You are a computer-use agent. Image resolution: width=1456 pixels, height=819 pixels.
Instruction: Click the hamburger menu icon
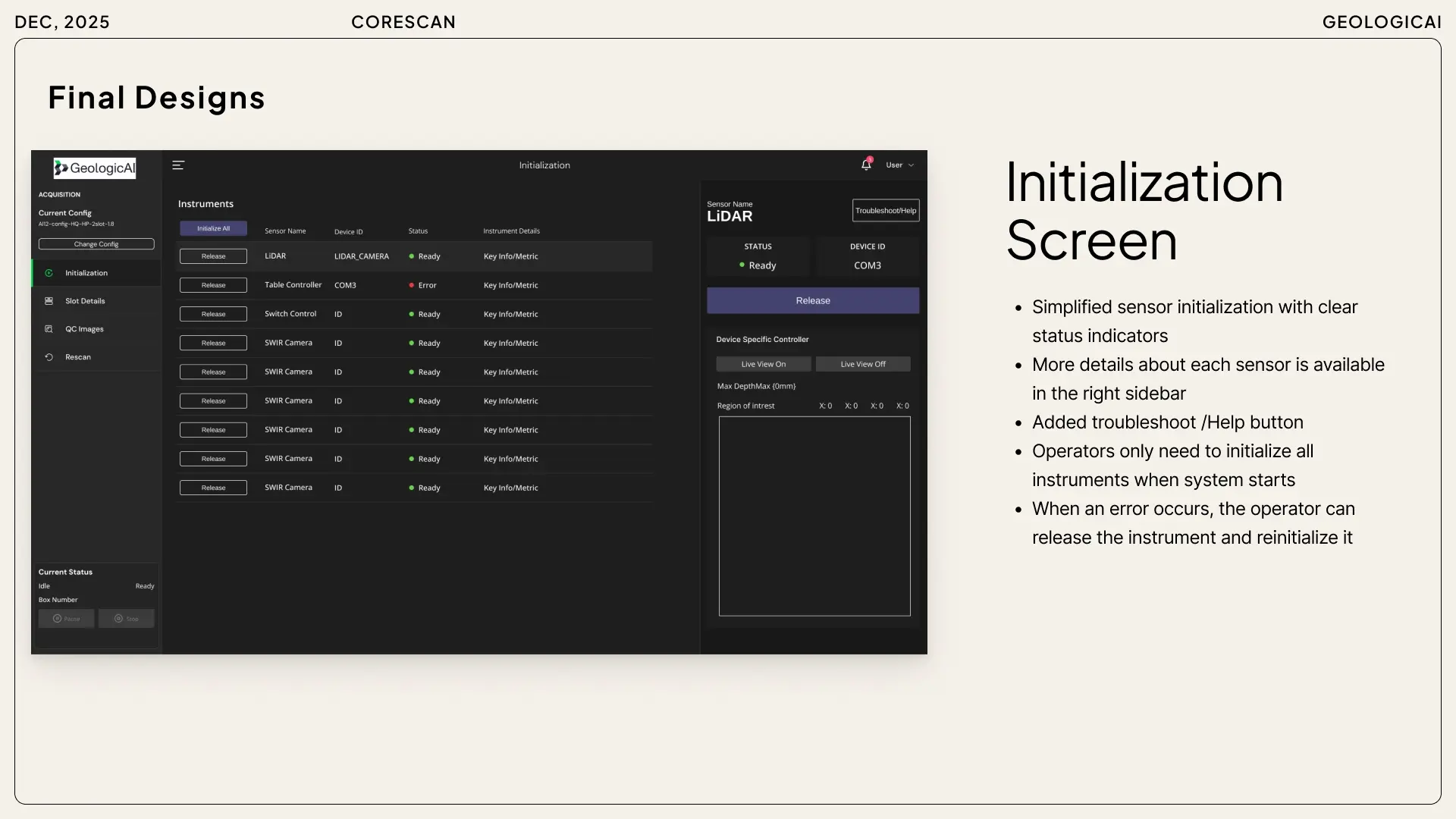coord(178,165)
